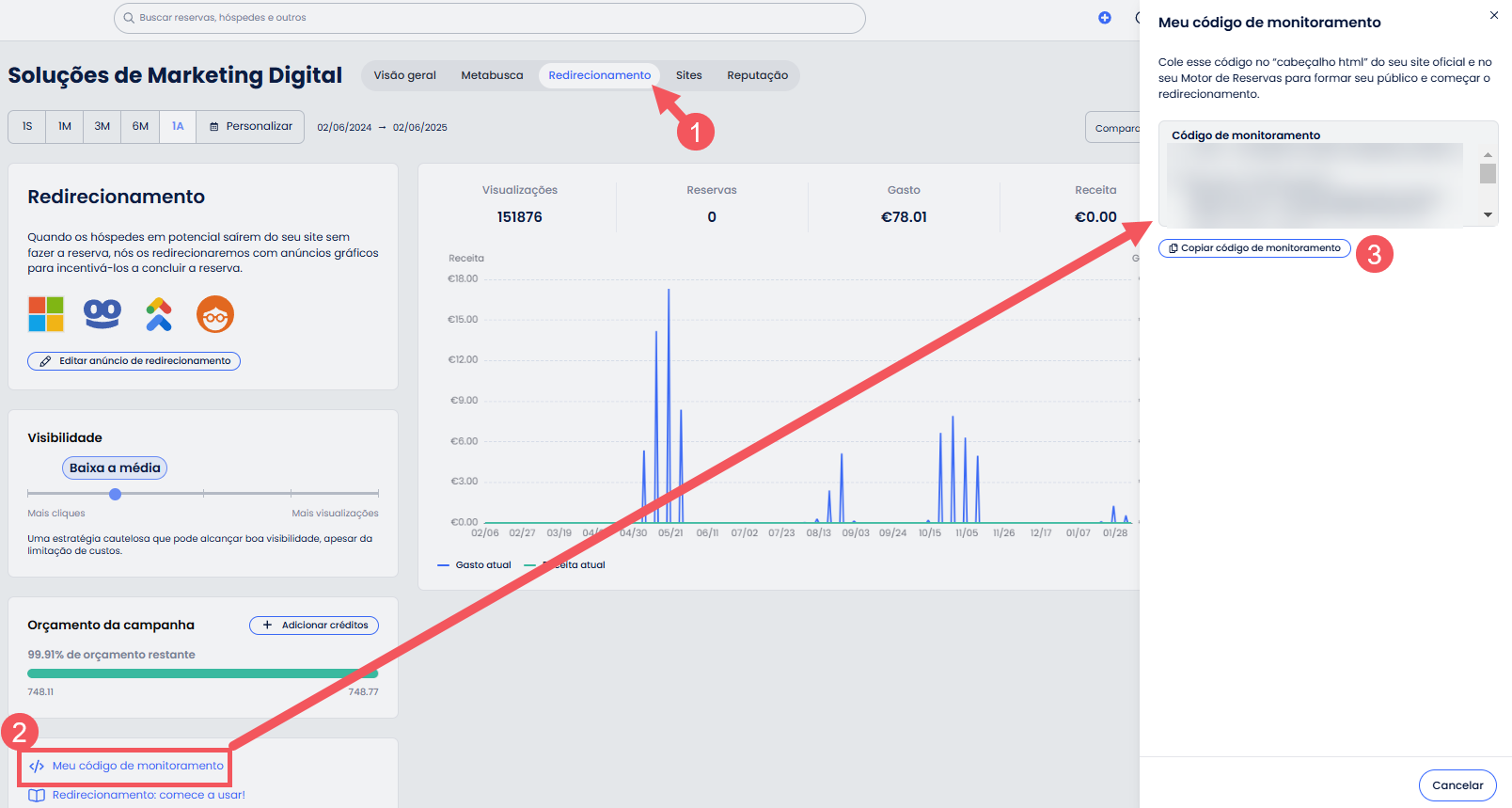Open the Comparar dropdown
Screen dimensions: 1512x808
[x=1115, y=128]
